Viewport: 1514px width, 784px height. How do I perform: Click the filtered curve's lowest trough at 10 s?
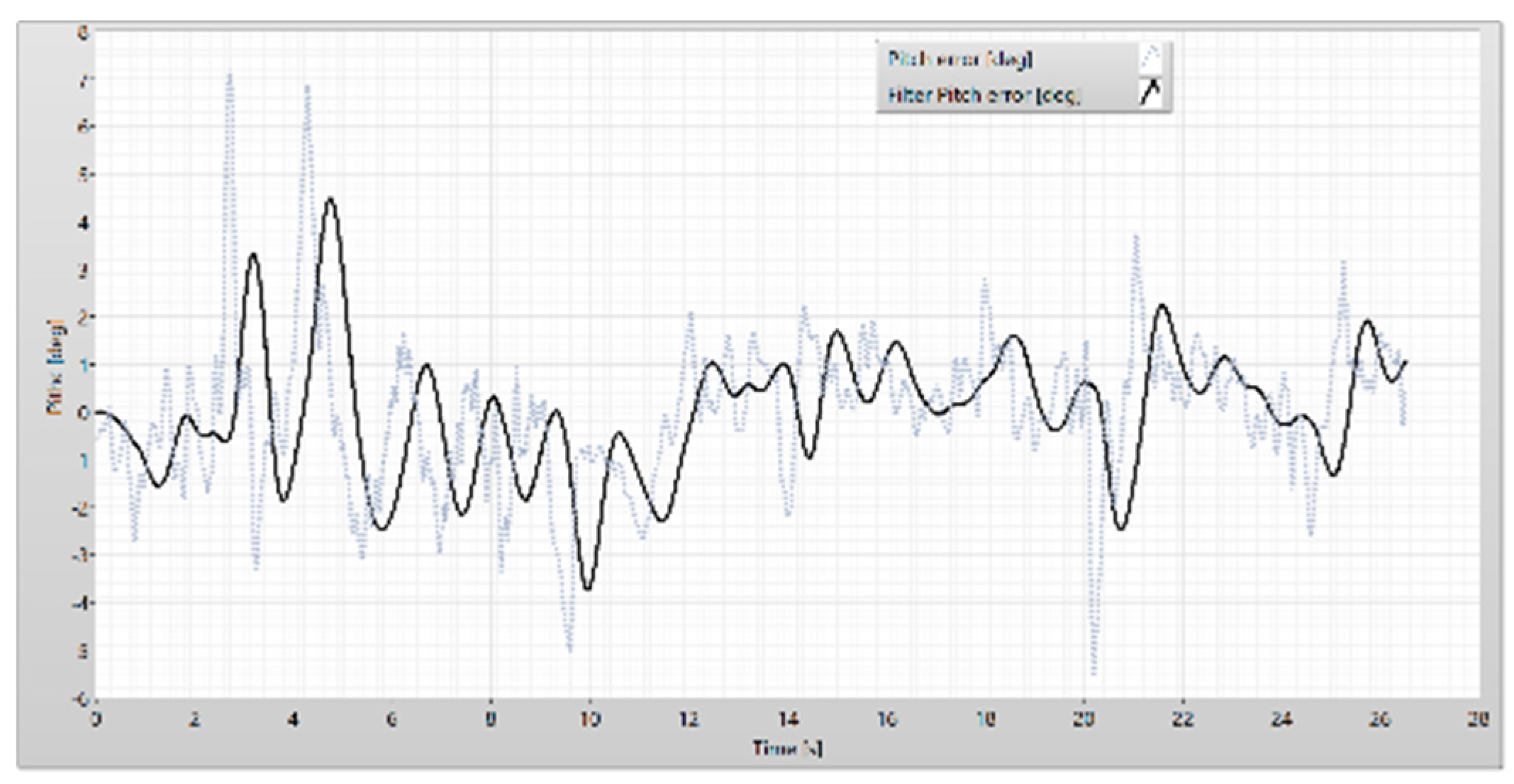pyautogui.click(x=588, y=588)
